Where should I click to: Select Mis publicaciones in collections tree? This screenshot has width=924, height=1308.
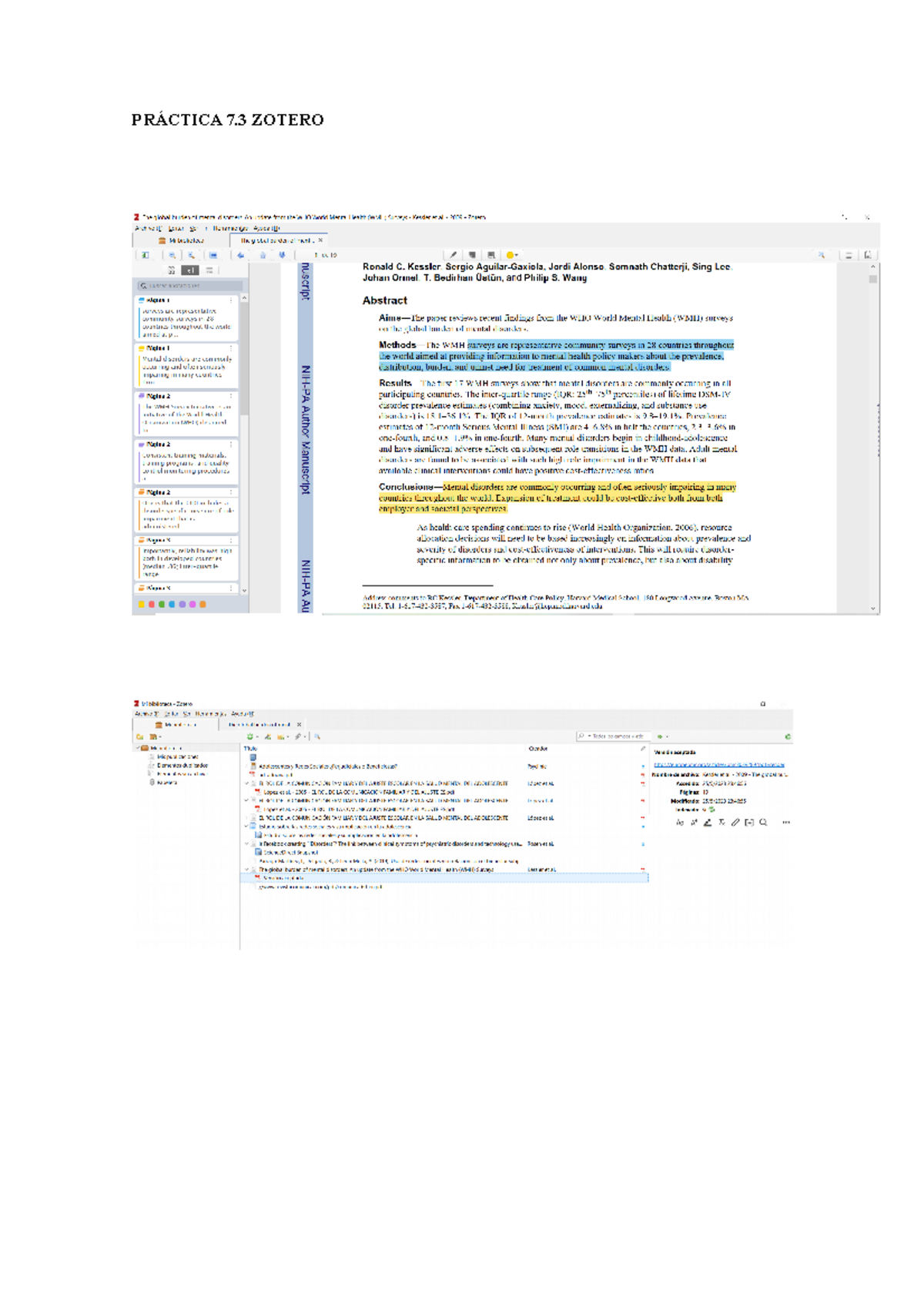(177, 756)
